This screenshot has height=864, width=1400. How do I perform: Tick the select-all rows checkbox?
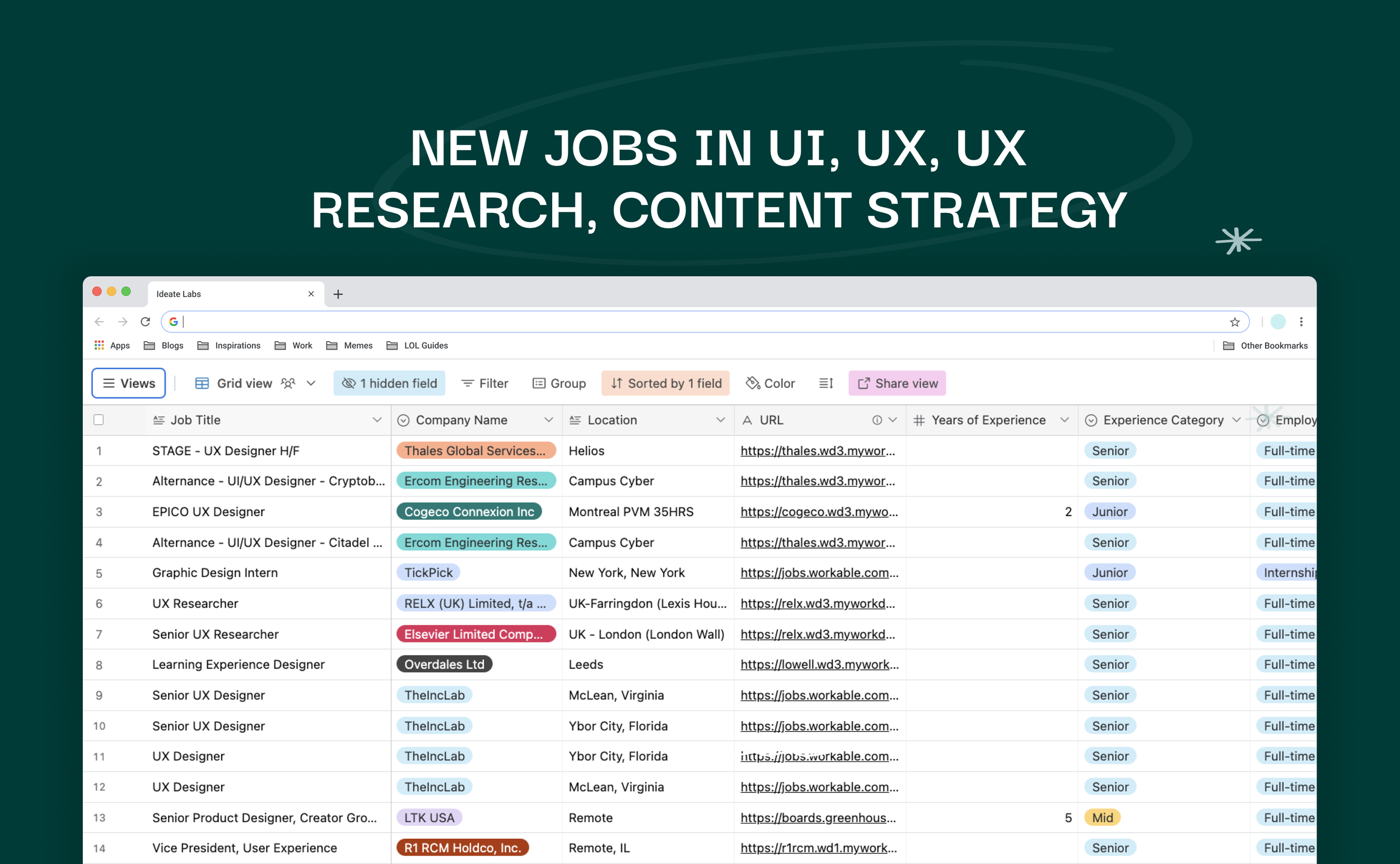[99, 420]
